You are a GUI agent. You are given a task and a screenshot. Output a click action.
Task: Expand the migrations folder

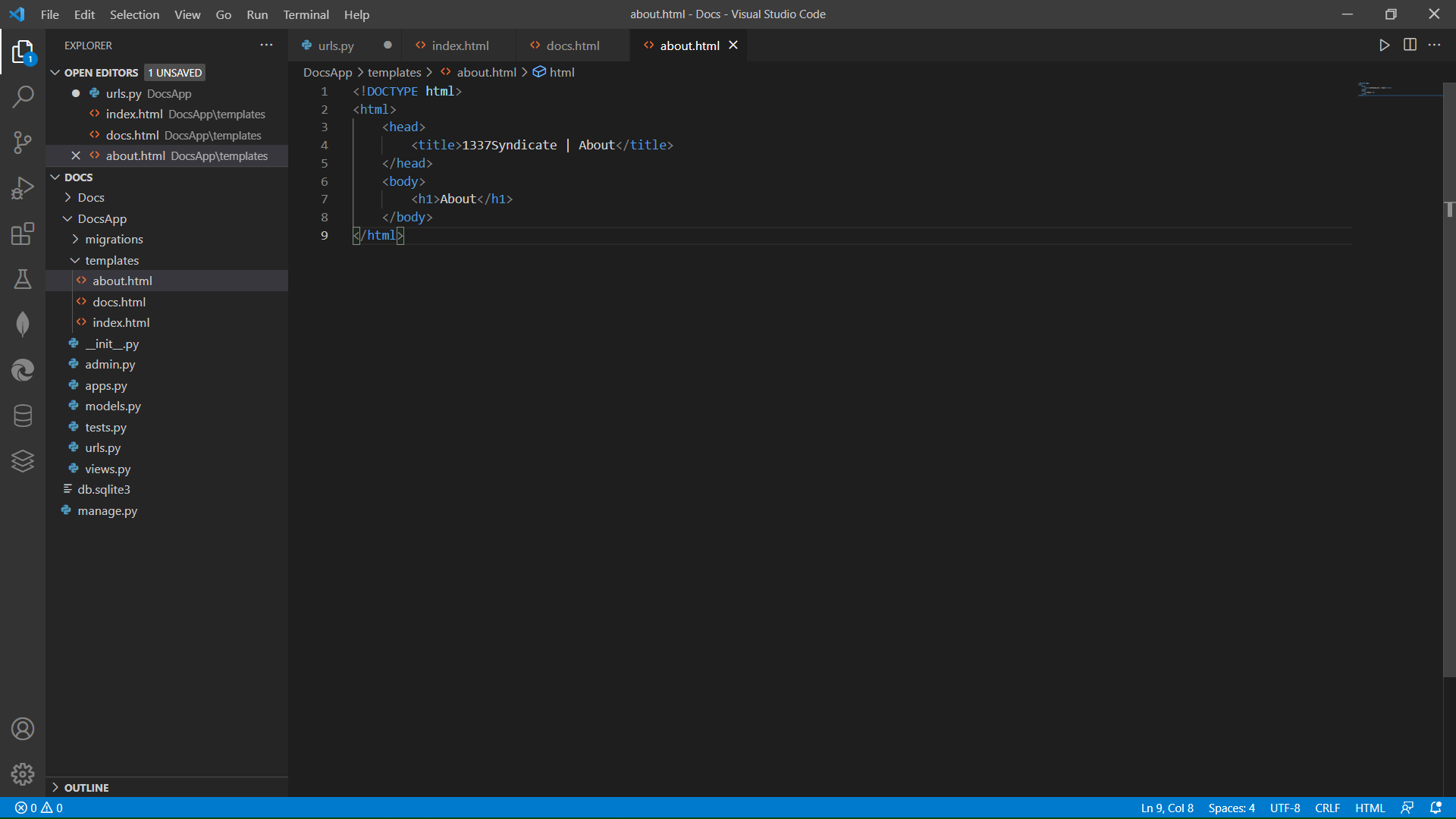114,240
